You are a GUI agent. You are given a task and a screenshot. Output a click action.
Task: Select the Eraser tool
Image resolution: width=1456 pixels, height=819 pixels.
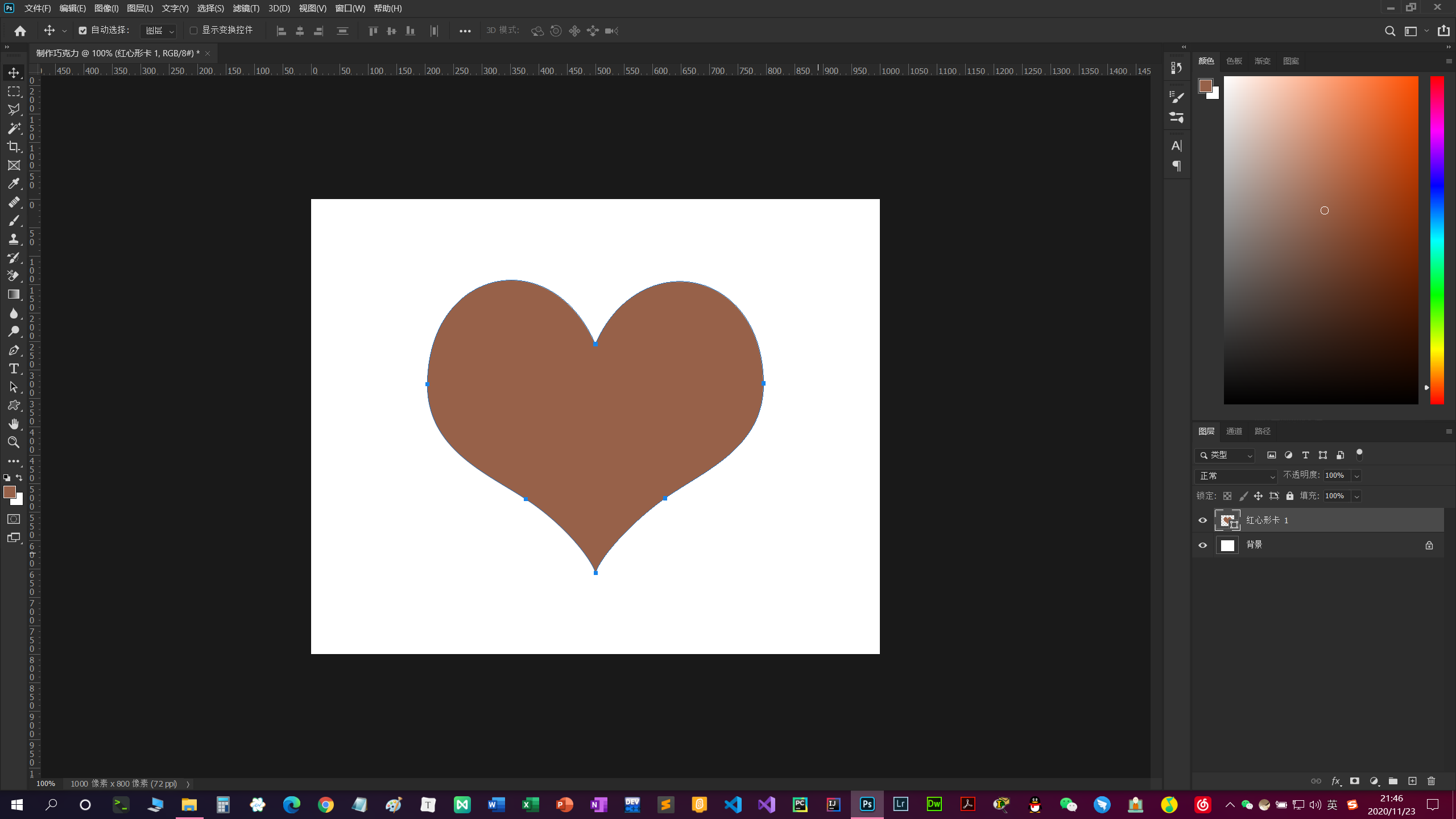click(x=14, y=276)
